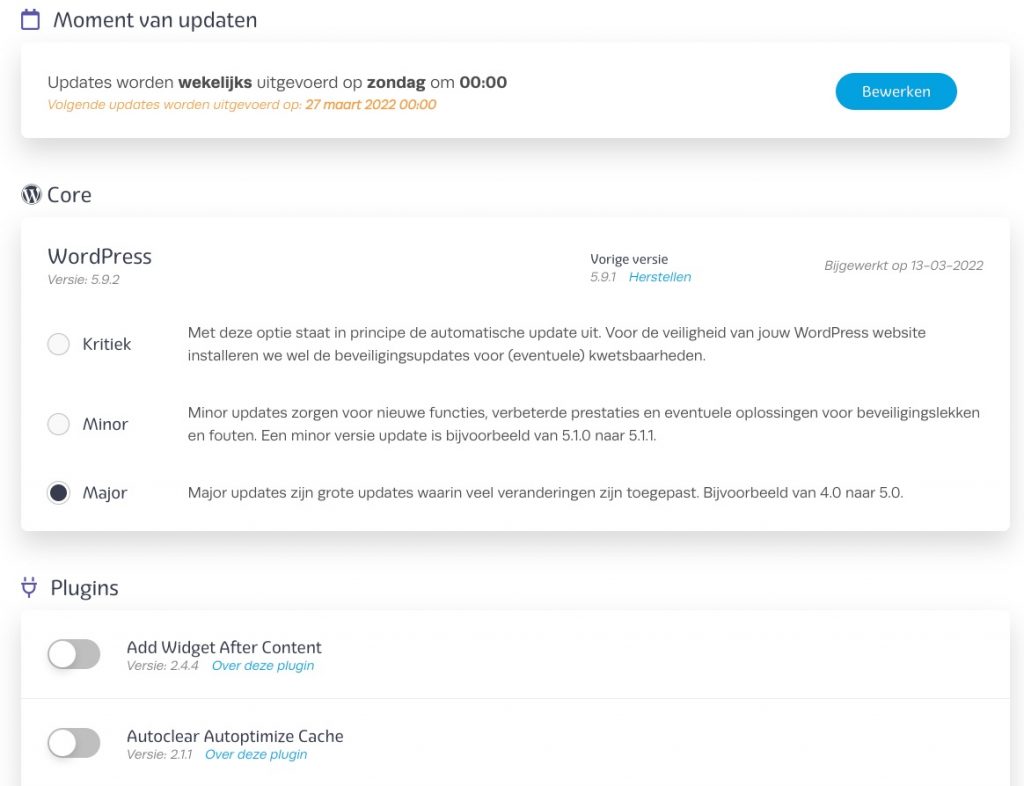1024x786 pixels.
Task: Click Herstellen to restore version 5.9.1
Action: [x=660, y=277]
